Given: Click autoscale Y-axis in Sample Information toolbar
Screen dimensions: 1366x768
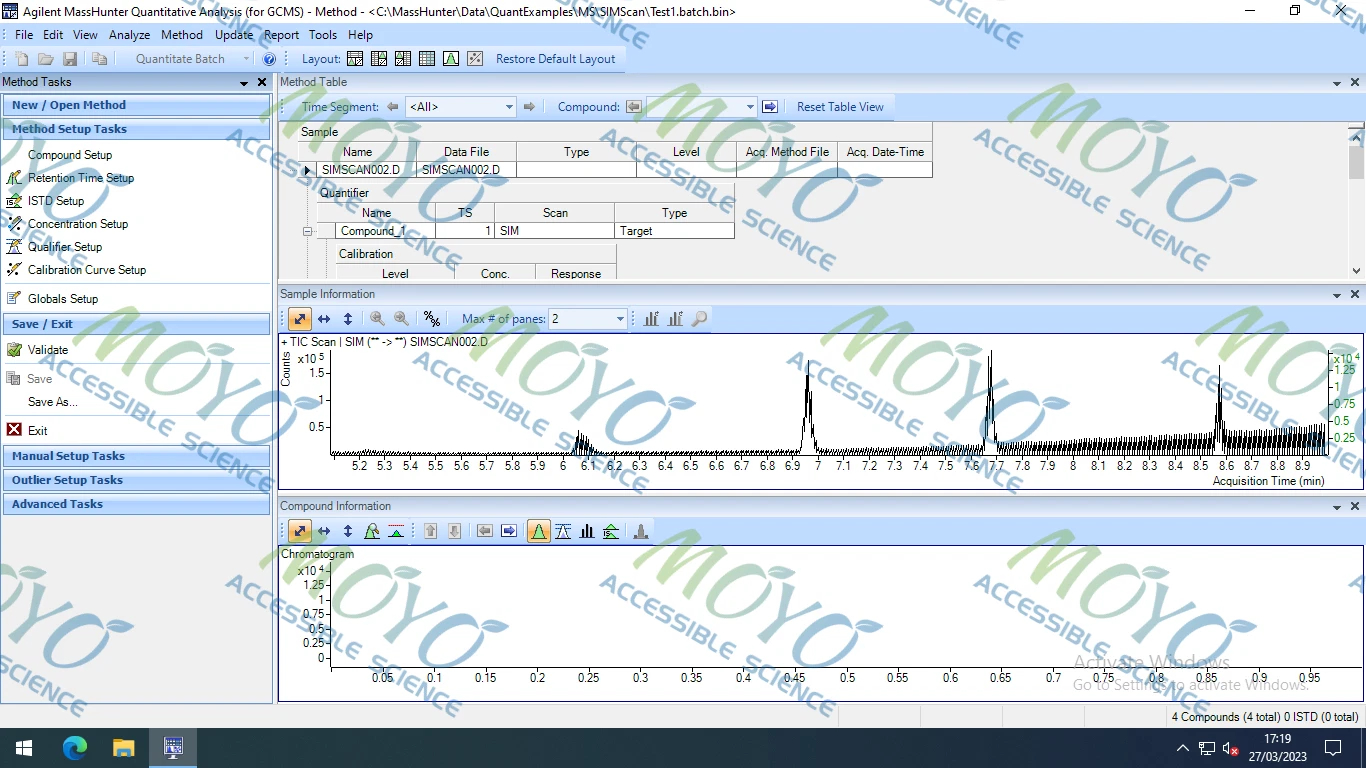Looking at the screenshot, I should (348, 319).
